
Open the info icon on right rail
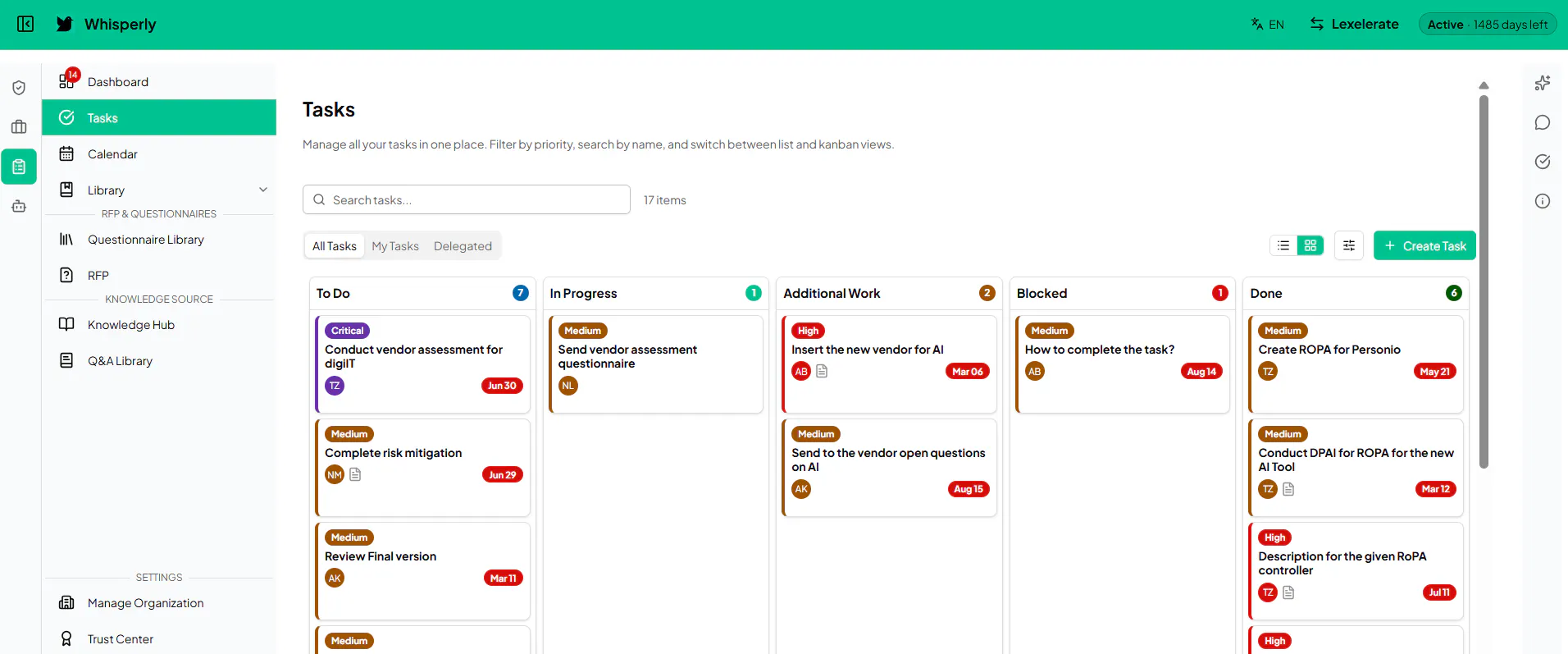point(1543,201)
